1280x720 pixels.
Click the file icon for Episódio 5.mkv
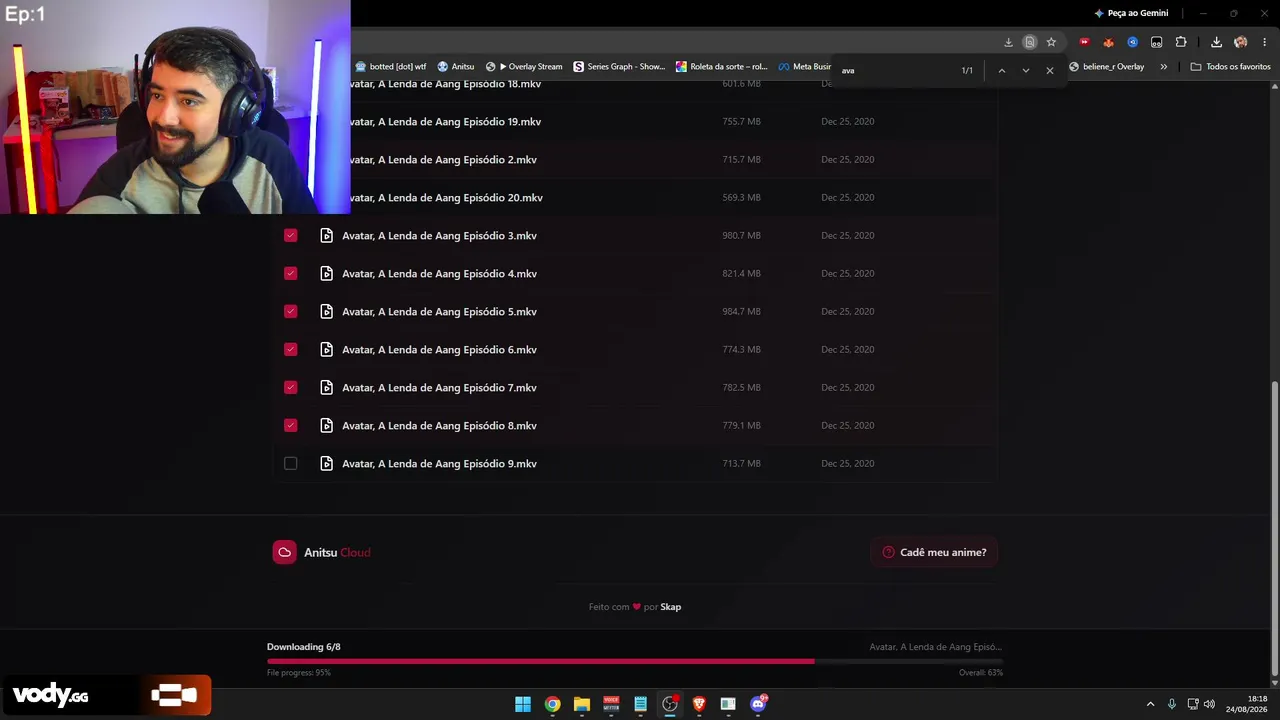pos(326,312)
